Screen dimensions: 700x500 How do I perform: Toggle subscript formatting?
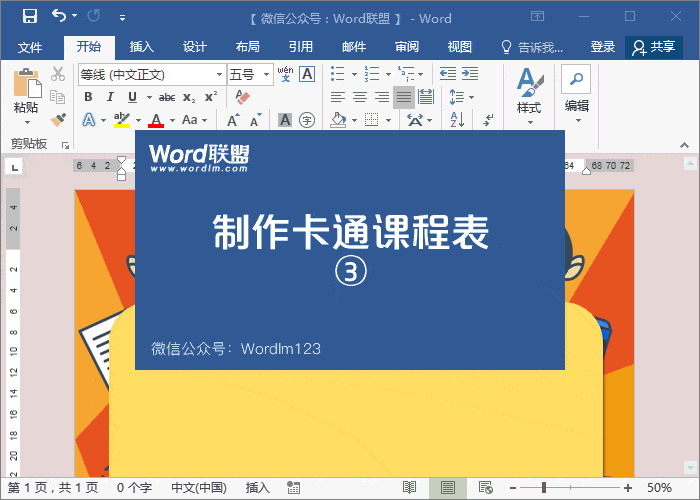pos(189,98)
